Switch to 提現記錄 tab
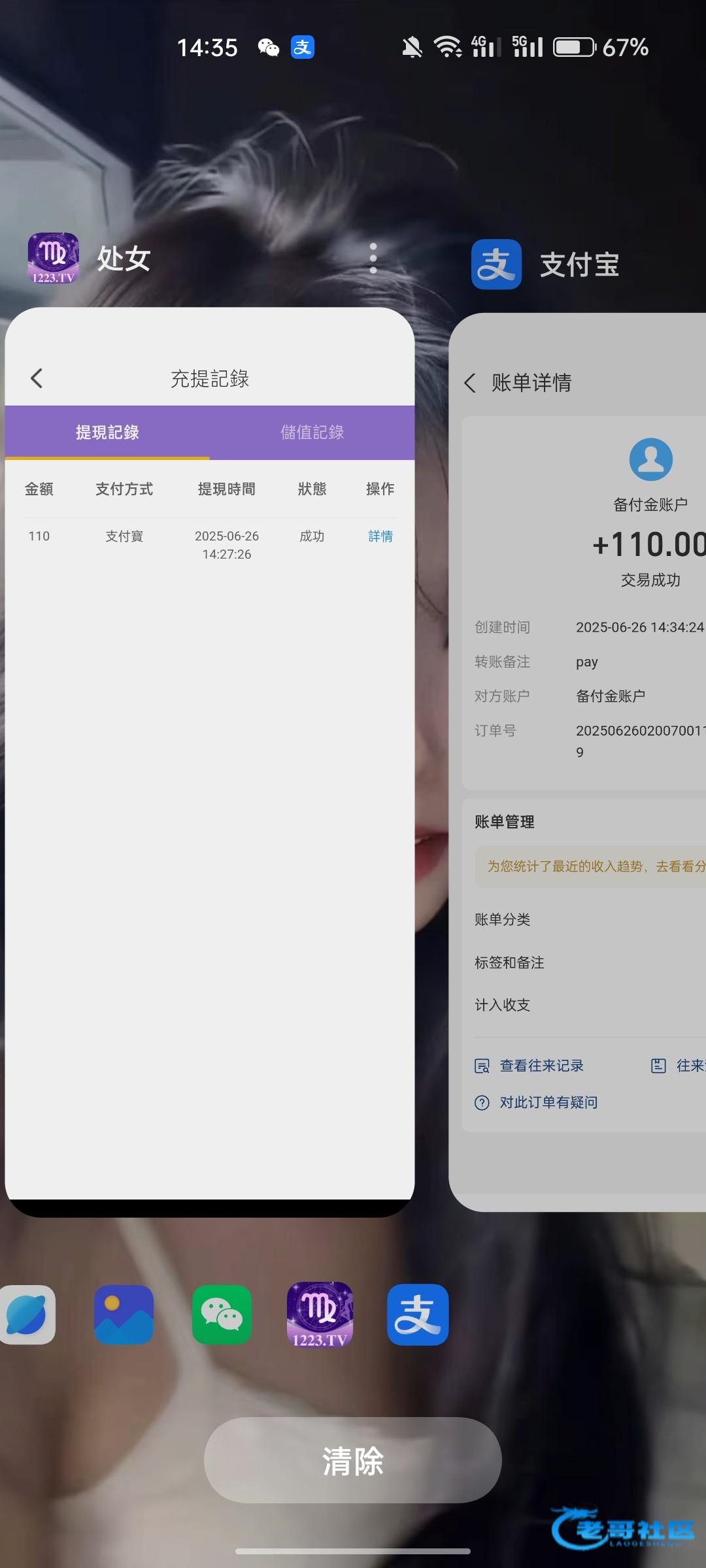The height and width of the screenshot is (1568, 706). [x=107, y=433]
